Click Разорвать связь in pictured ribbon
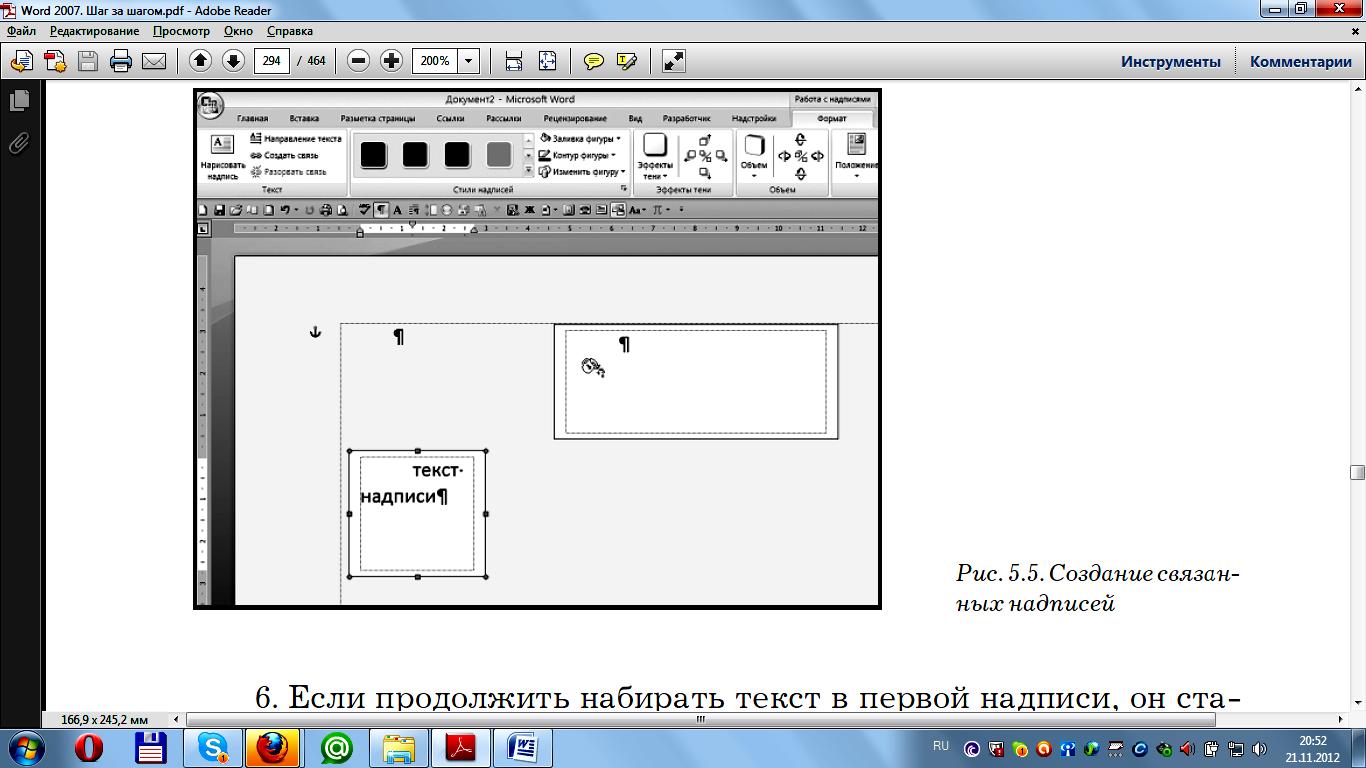This screenshot has height=768, width=1366. pos(289,171)
